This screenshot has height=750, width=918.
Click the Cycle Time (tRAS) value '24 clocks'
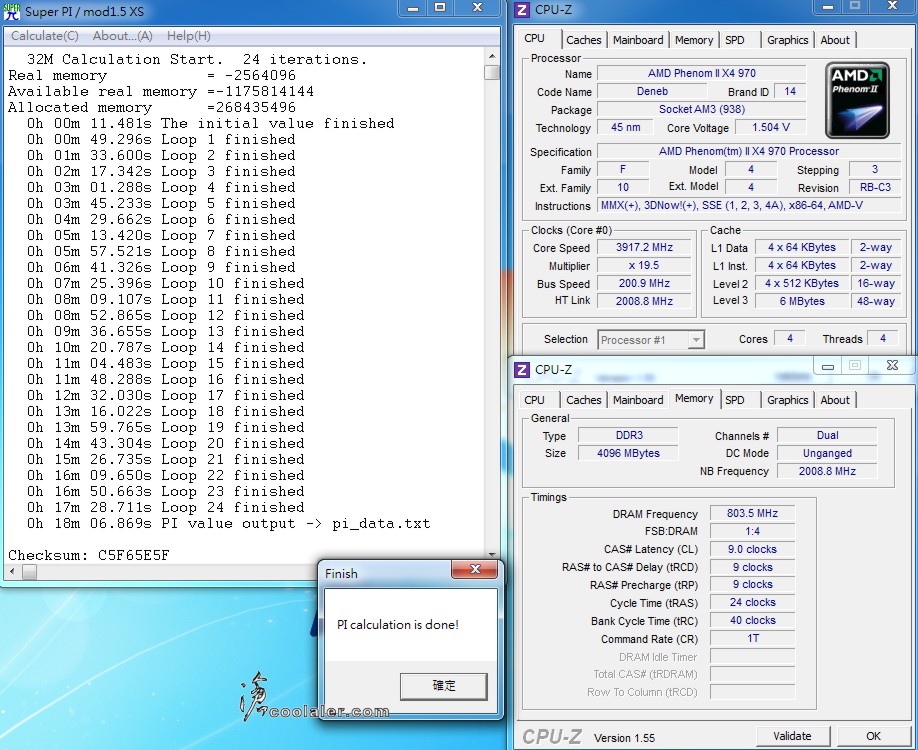coord(752,602)
